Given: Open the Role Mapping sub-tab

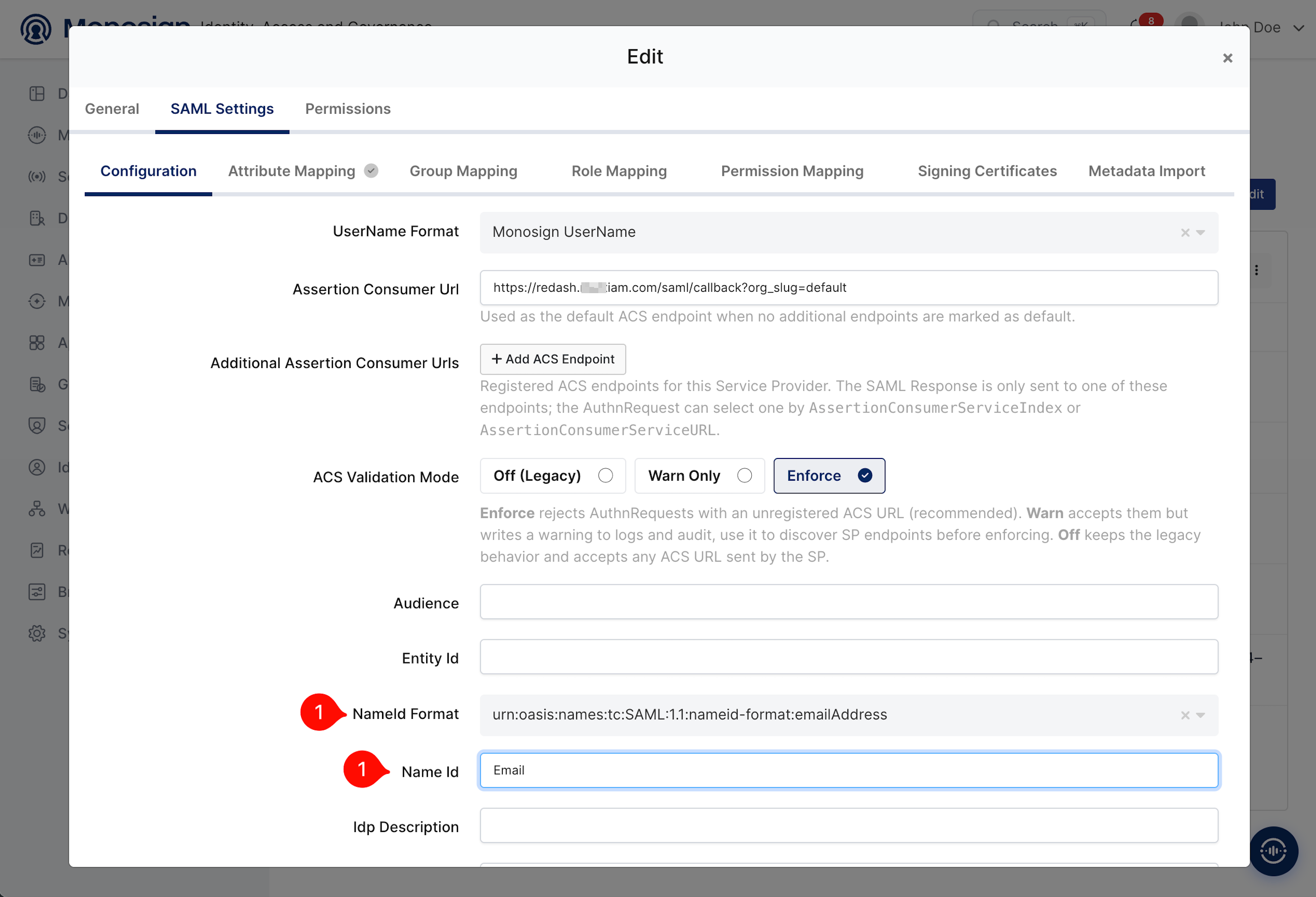Looking at the screenshot, I should coord(619,171).
